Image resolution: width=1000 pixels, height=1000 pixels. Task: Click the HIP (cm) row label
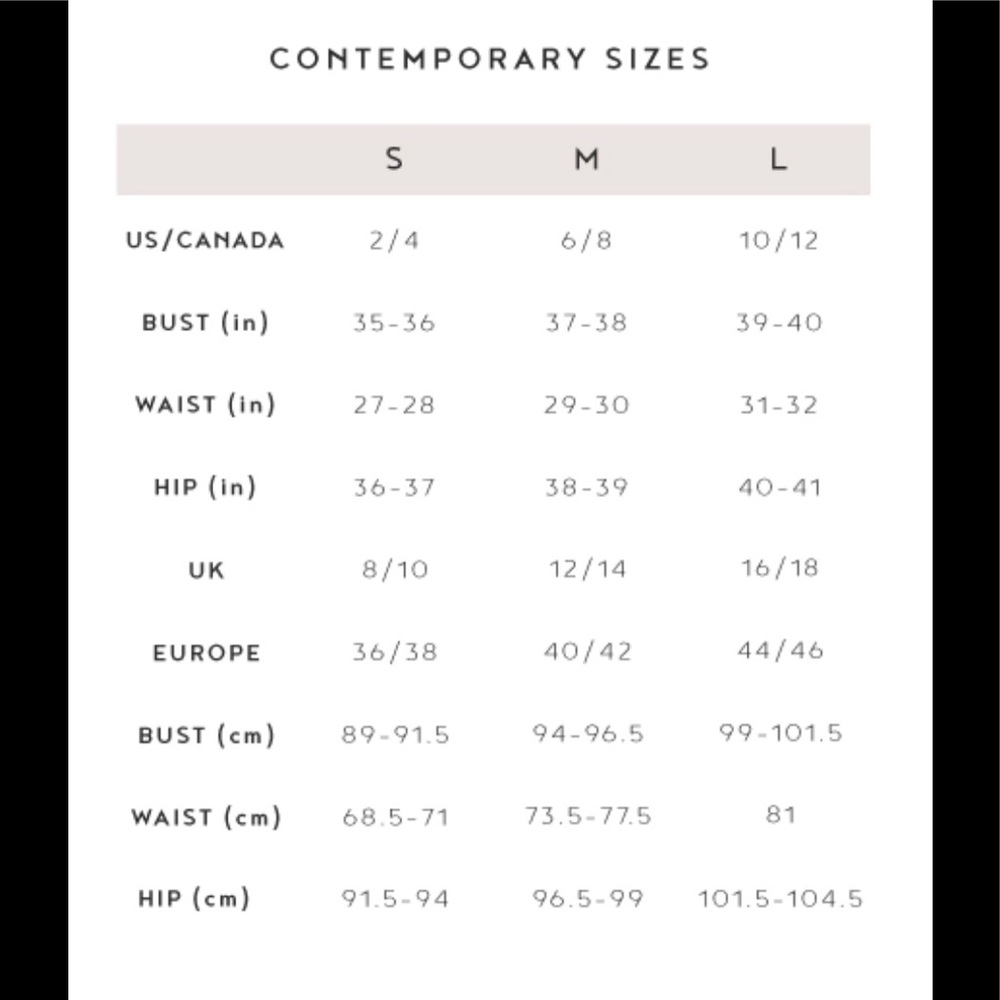(x=195, y=899)
